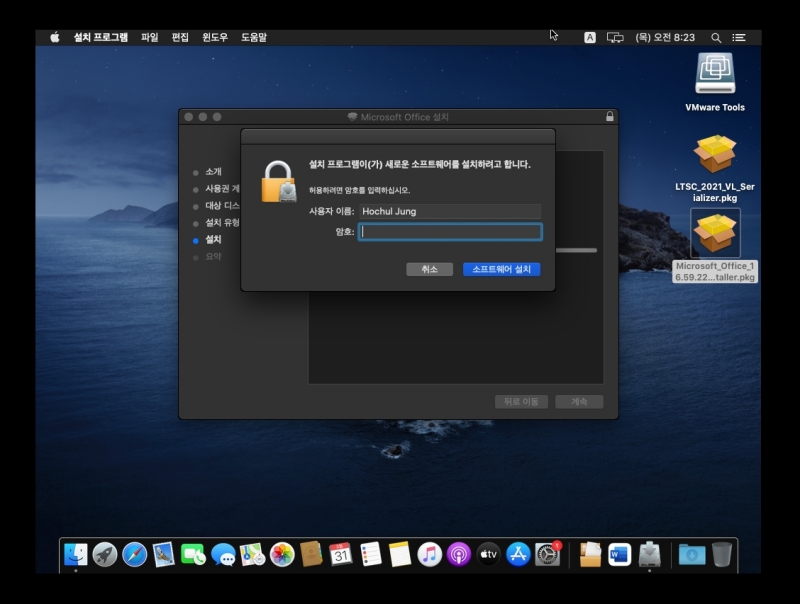800x604 pixels.
Task: Click the 사용자 이름 field showing Hochul Jung
Action: (x=450, y=211)
